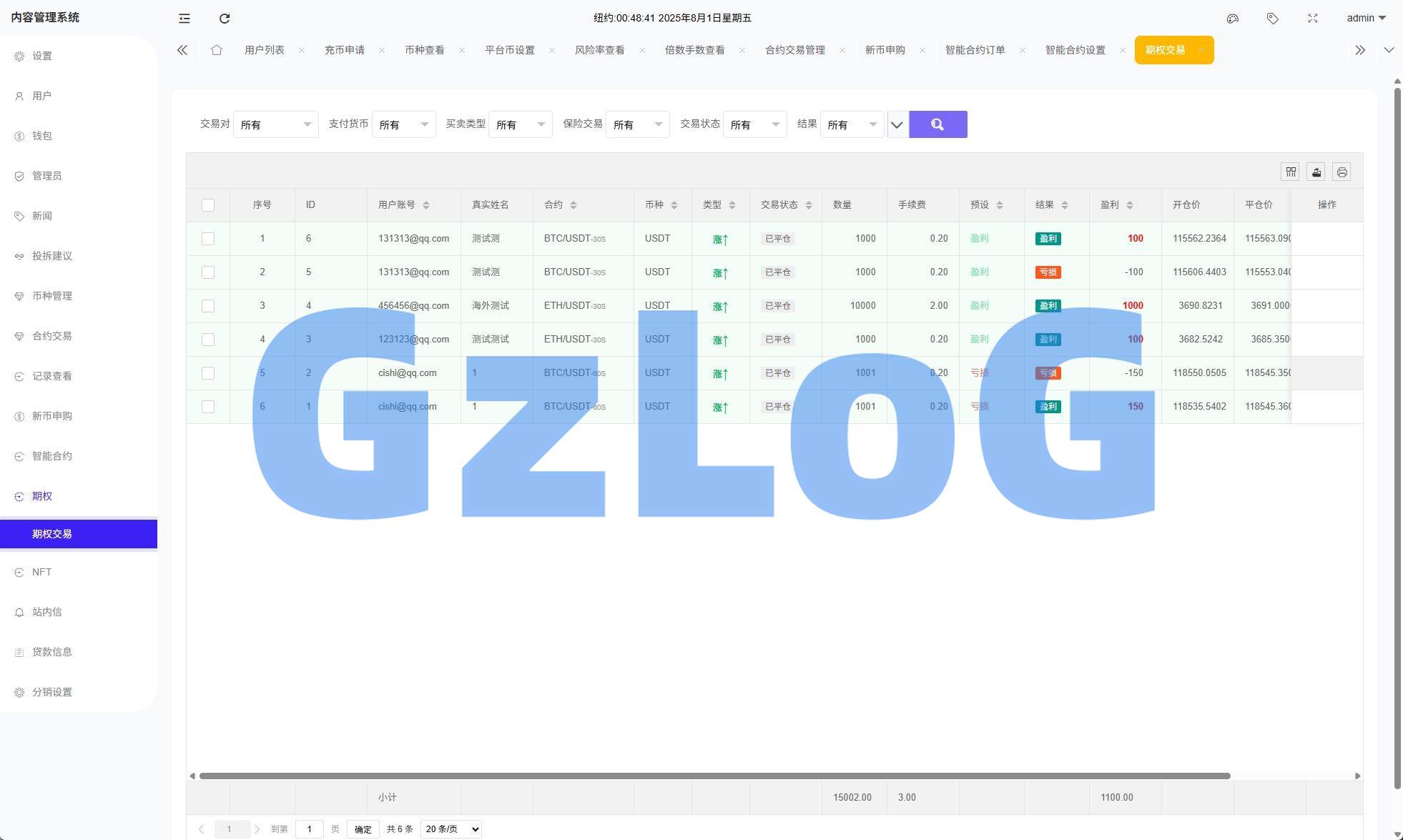Collapse sidebar with menu fold icon
This screenshot has width=1403, height=840.
(x=184, y=19)
